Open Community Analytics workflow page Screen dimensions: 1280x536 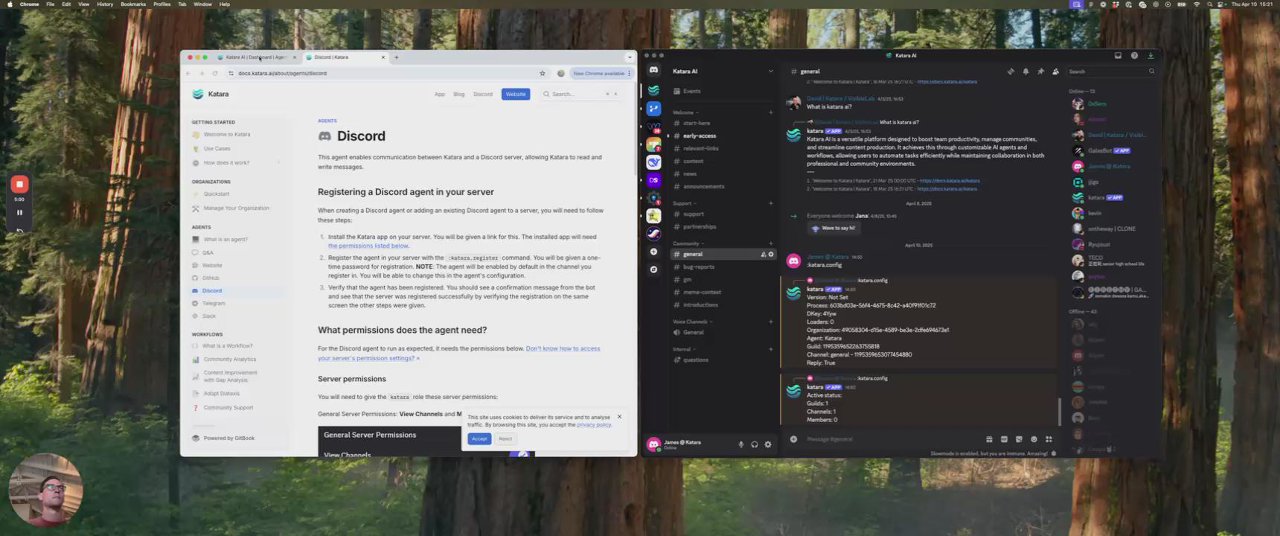point(230,359)
